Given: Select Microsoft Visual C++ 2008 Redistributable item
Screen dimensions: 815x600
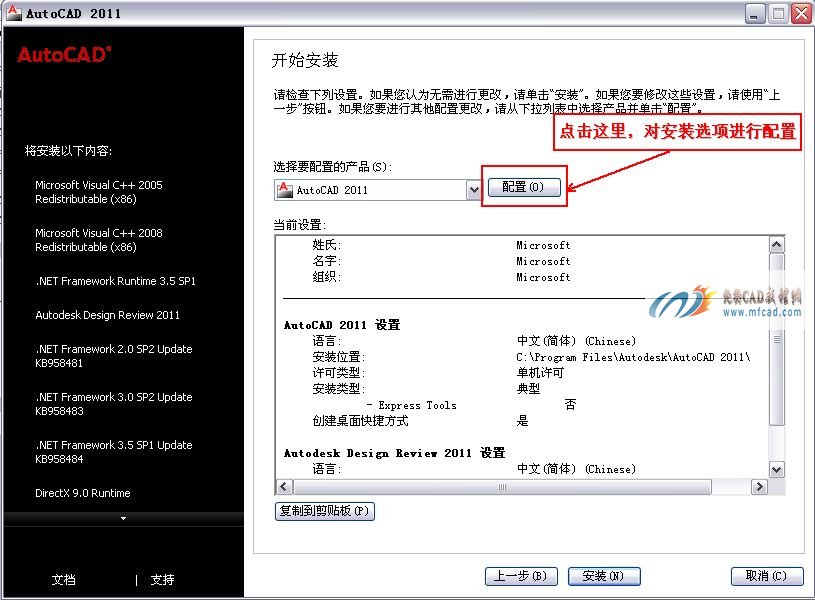Looking at the screenshot, I should click(99, 240).
